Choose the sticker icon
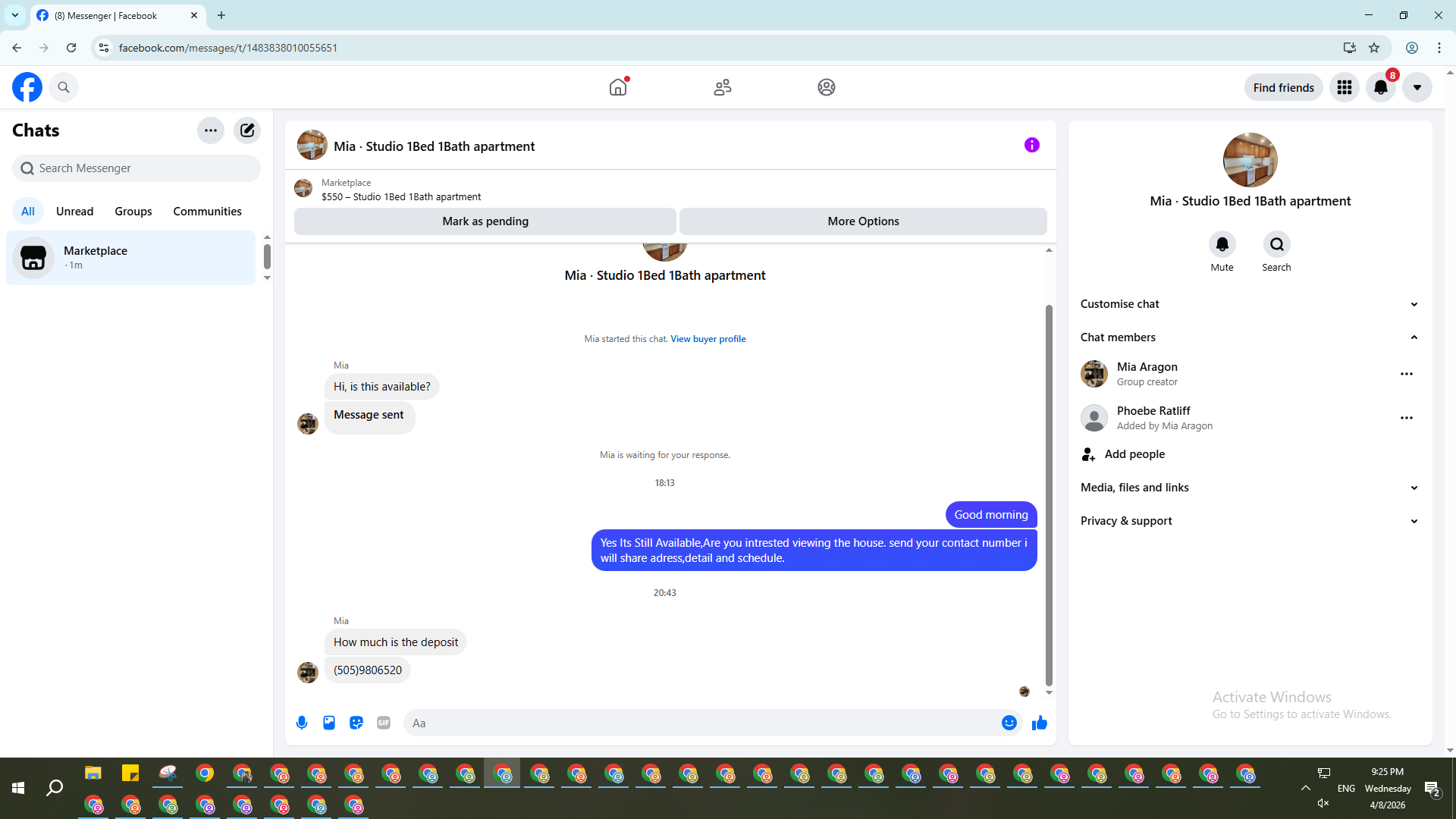1456x819 pixels. 356,723
